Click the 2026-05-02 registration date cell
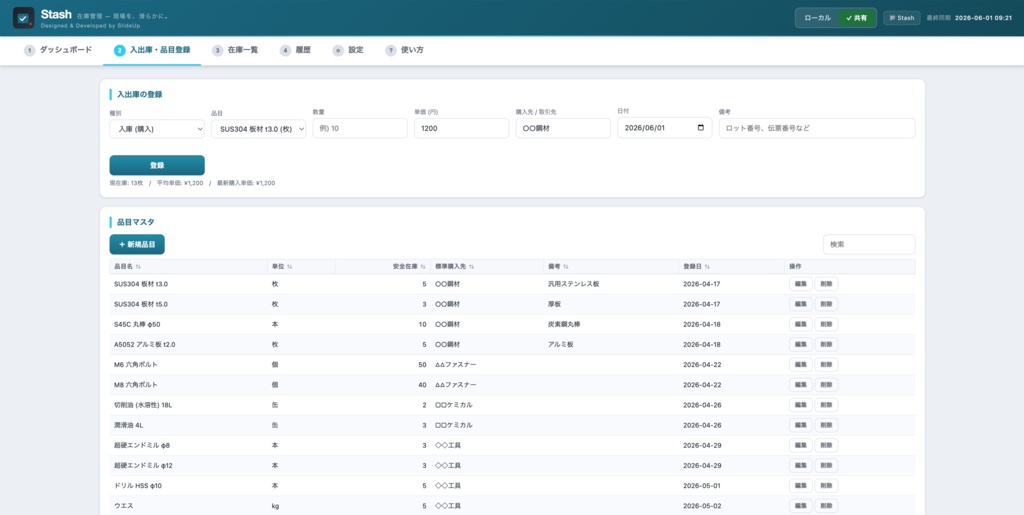The height and width of the screenshot is (515, 1024). click(702, 506)
